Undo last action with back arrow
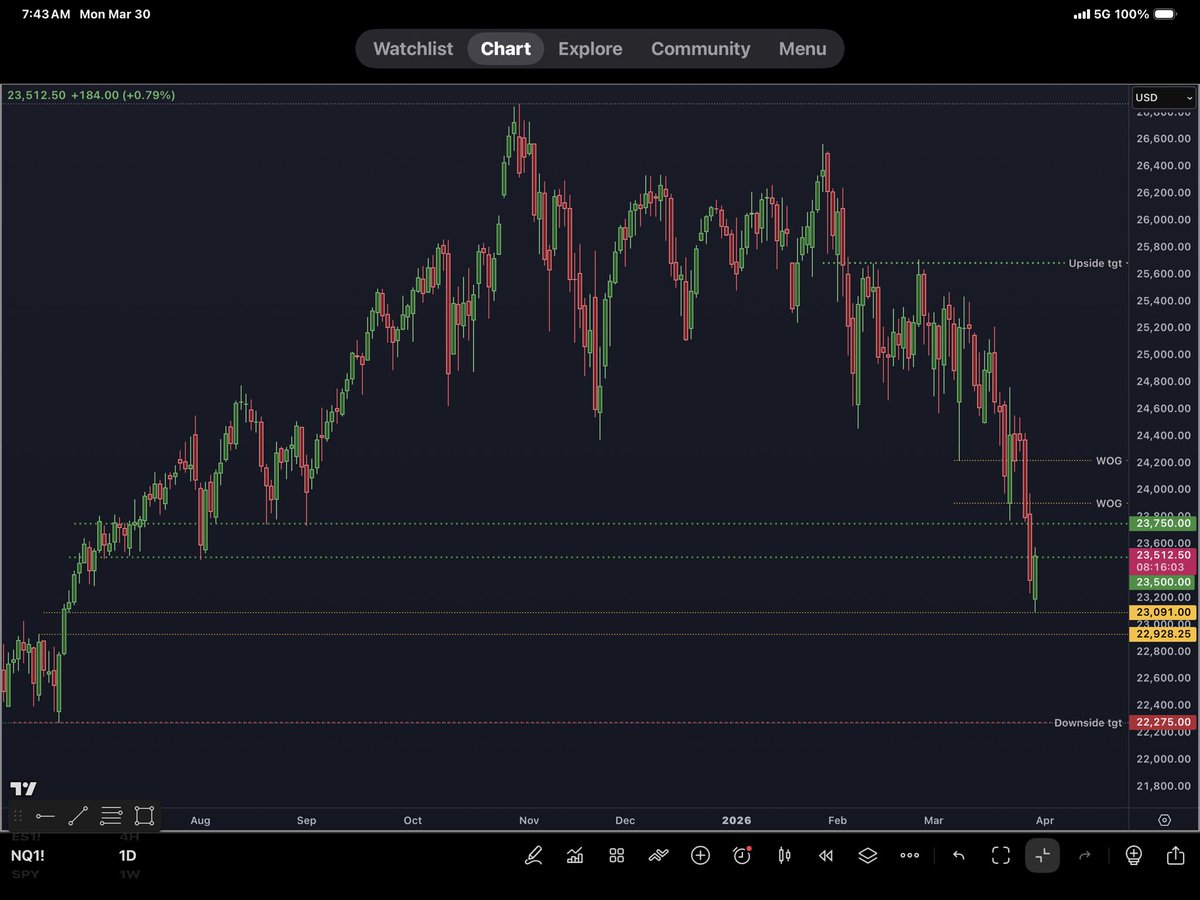 959,856
